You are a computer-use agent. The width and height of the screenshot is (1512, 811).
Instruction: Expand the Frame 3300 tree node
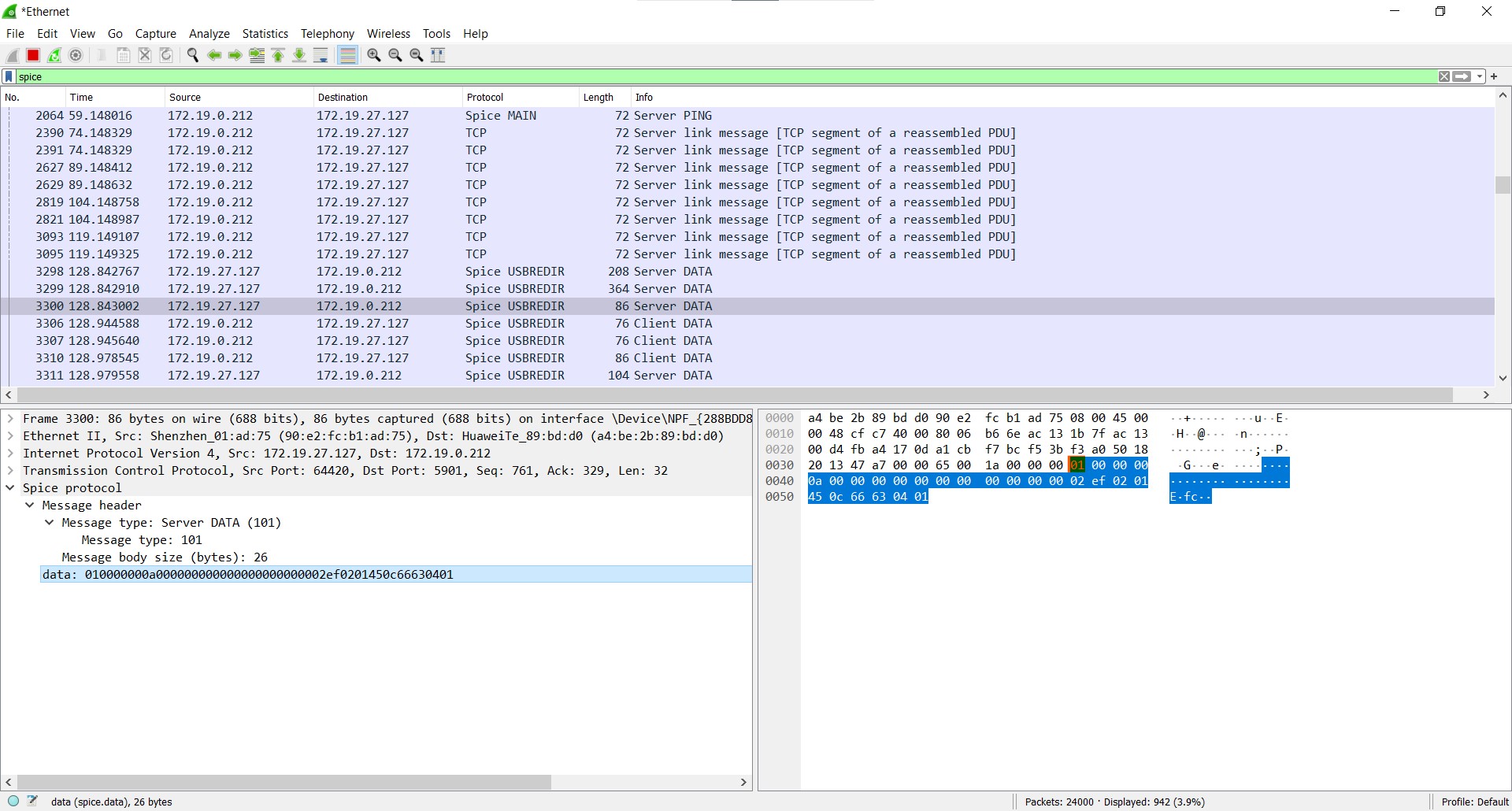tap(10, 419)
